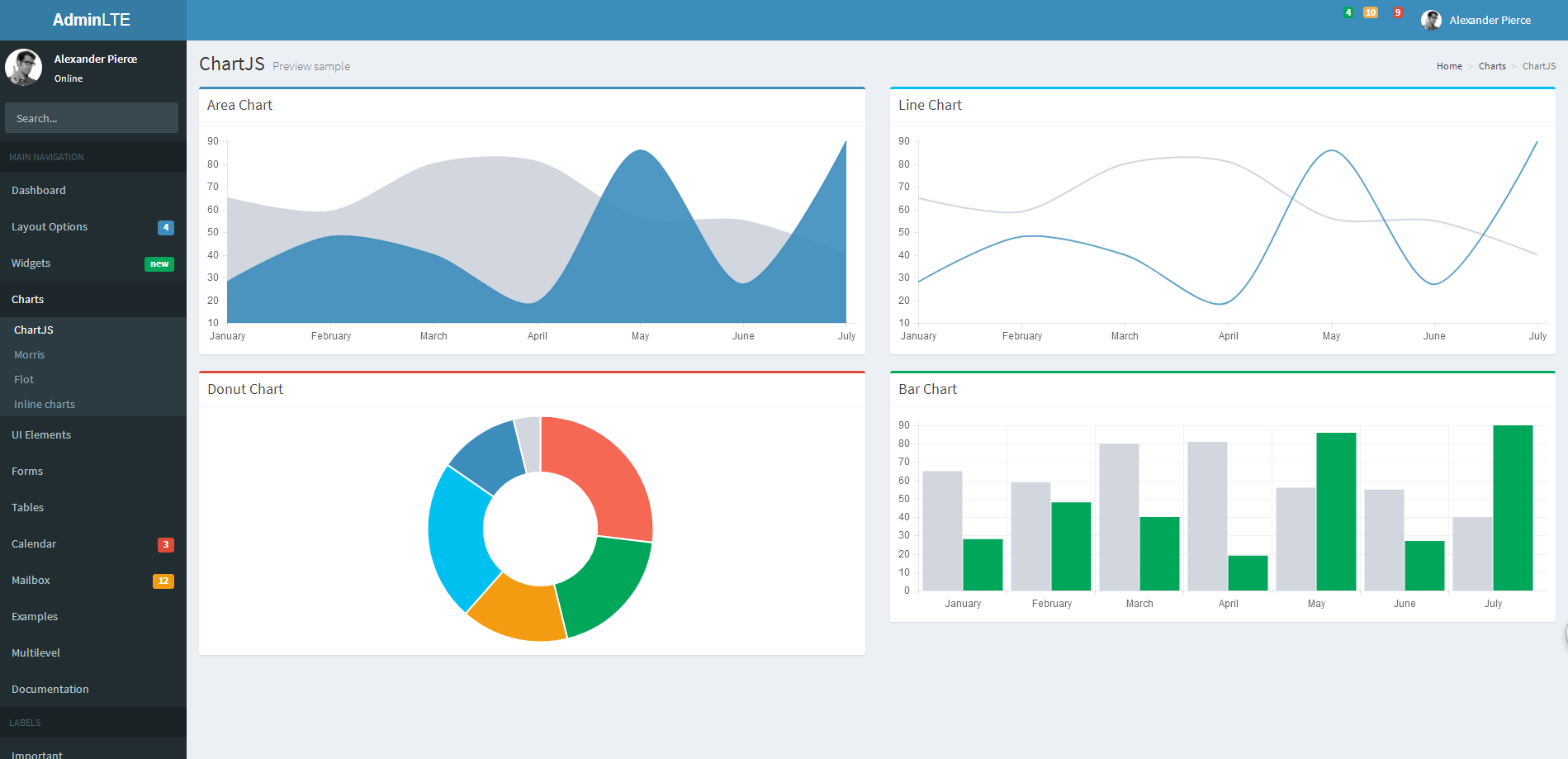Click the February label under the Area Chart

(x=331, y=336)
